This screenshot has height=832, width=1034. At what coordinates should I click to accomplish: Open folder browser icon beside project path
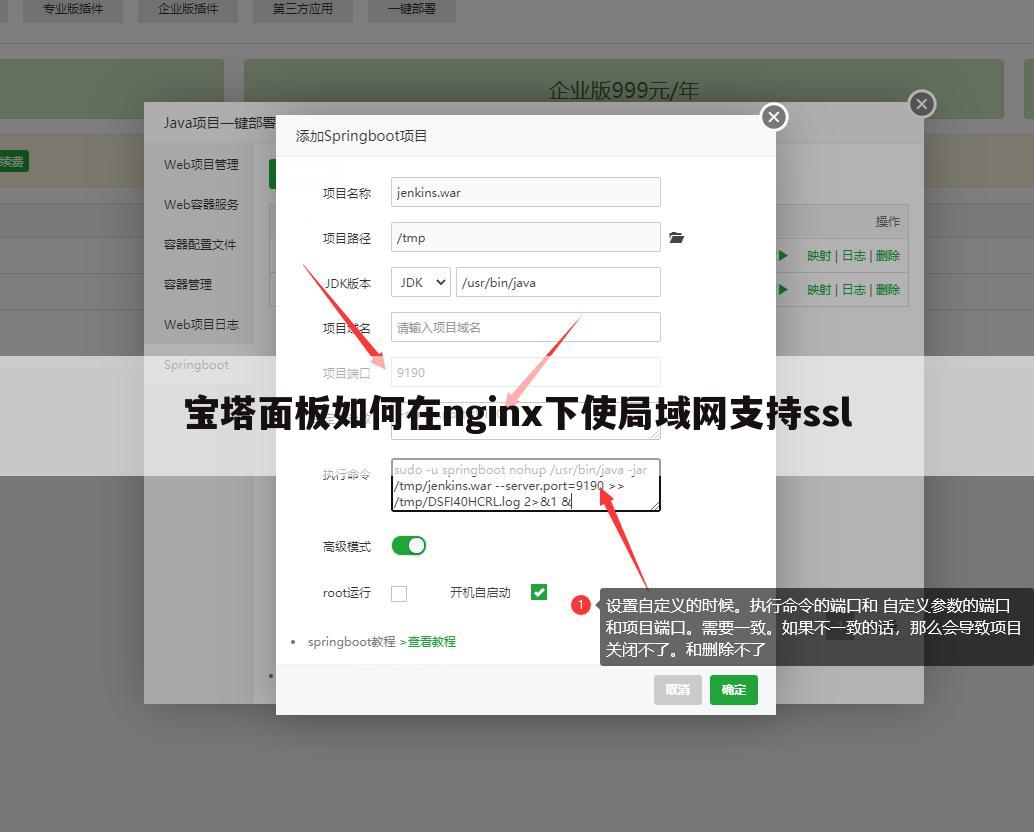pyautogui.click(x=677, y=237)
